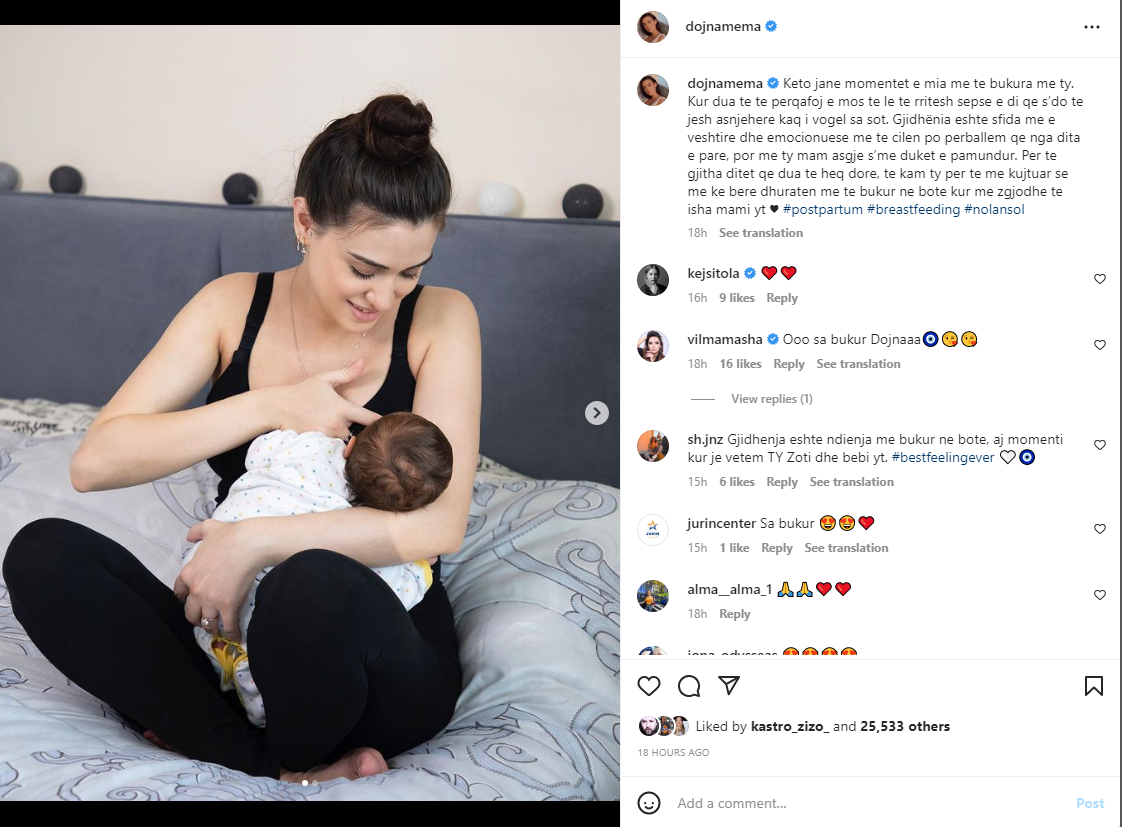The width and height of the screenshot is (1122, 827).
Task: Open the #breastfeeding hashtag
Action: pyautogui.click(x=913, y=209)
